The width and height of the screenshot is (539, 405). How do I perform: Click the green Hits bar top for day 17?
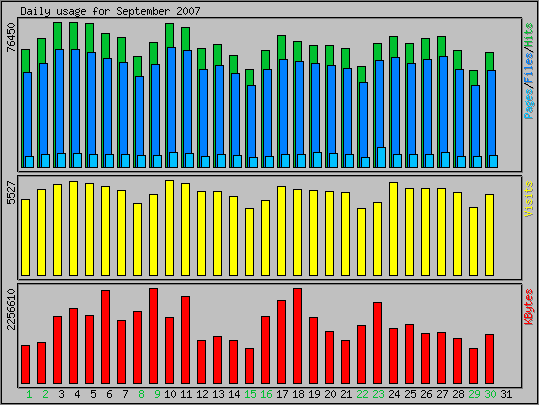pyautogui.click(x=282, y=47)
